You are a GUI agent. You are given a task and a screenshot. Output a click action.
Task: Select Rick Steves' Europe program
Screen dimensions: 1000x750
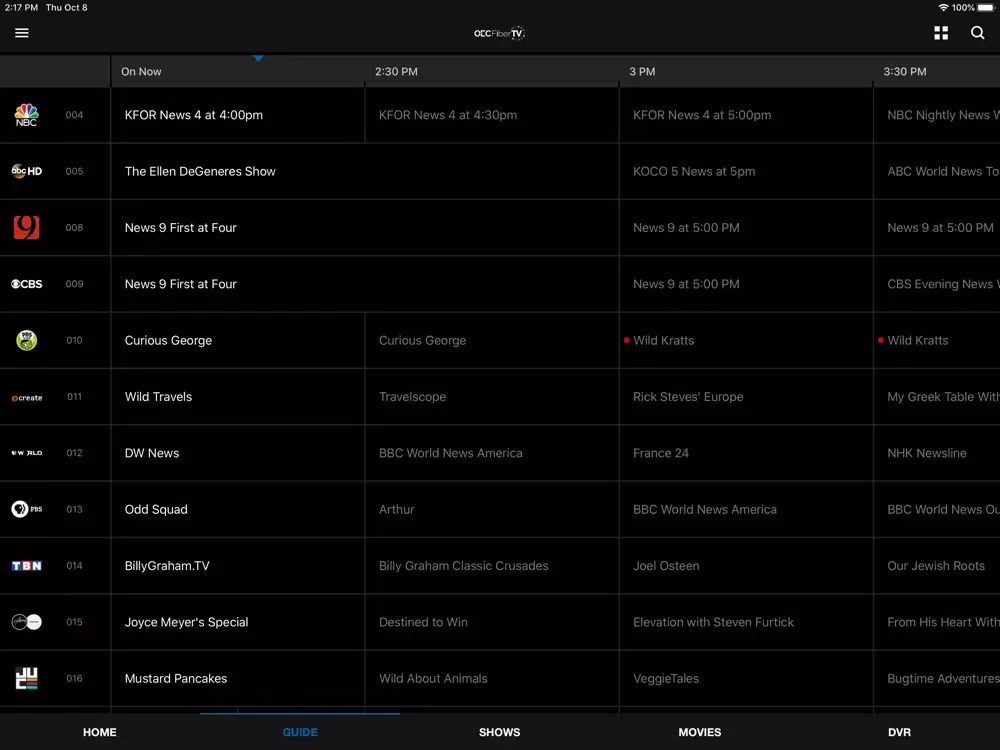click(x=746, y=397)
